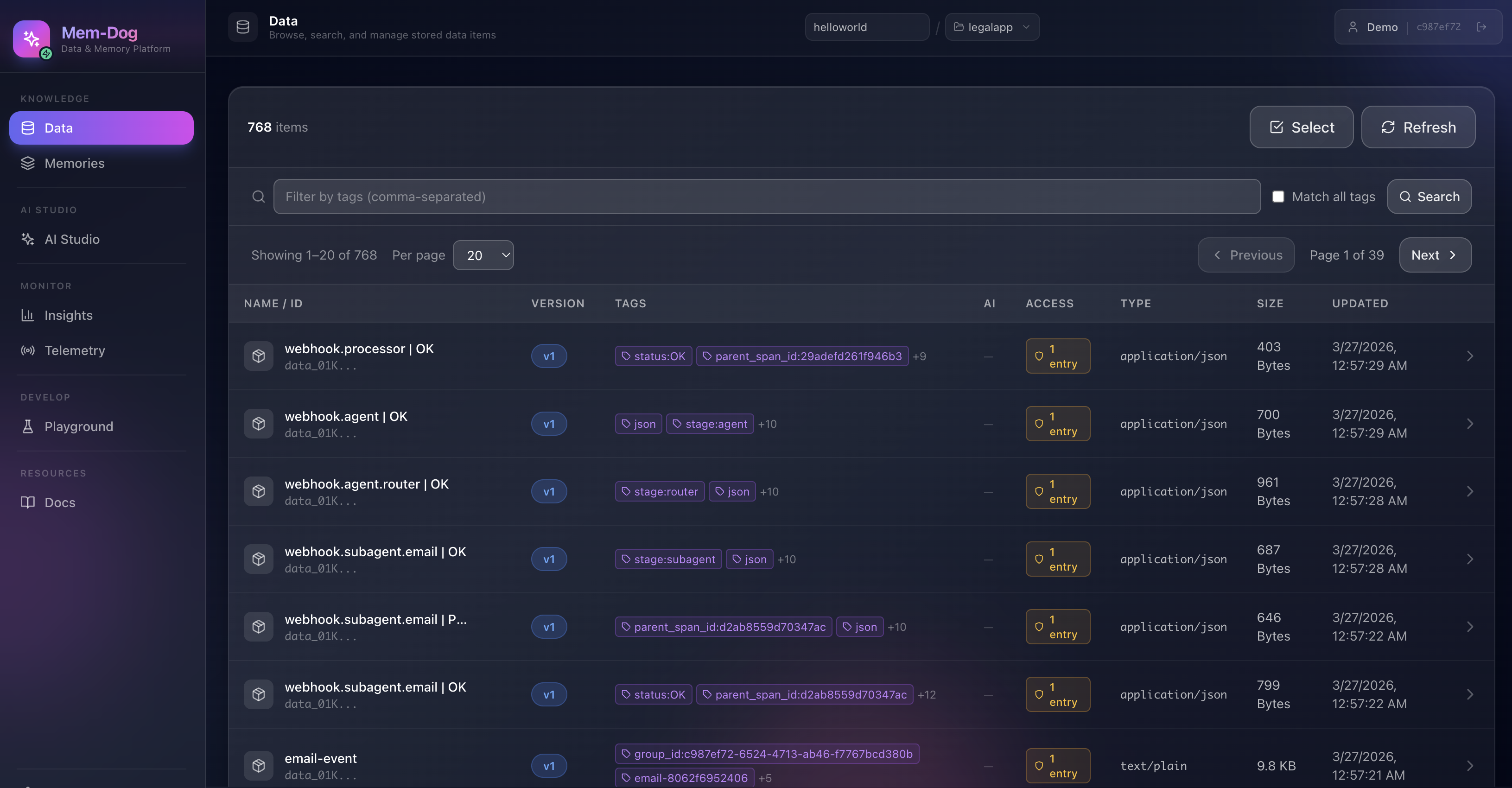This screenshot has width=1512, height=788.
Task: Click the +9 more tags indicator on webhook.processor
Action: [x=919, y=356]
